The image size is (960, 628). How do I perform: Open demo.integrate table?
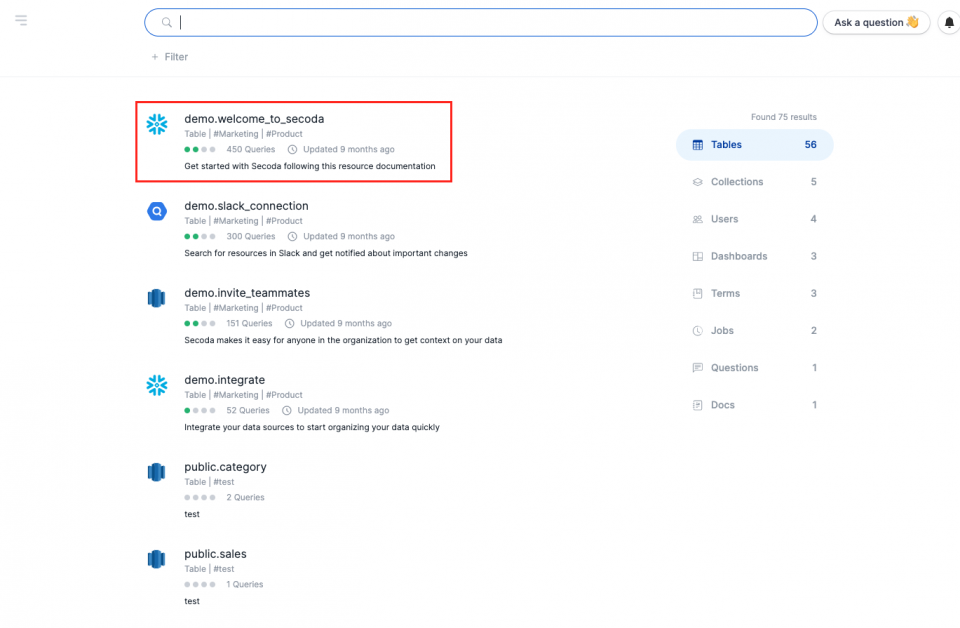(x=225, y=380)
